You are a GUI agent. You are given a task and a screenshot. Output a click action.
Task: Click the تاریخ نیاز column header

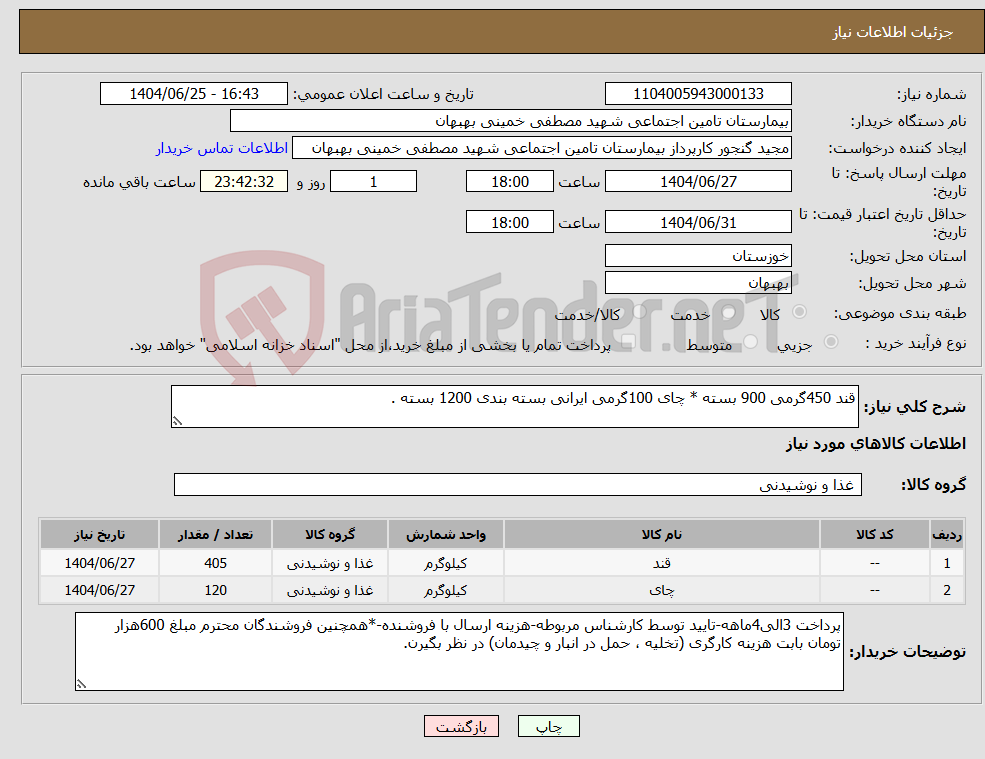click(x=99, y=535)
